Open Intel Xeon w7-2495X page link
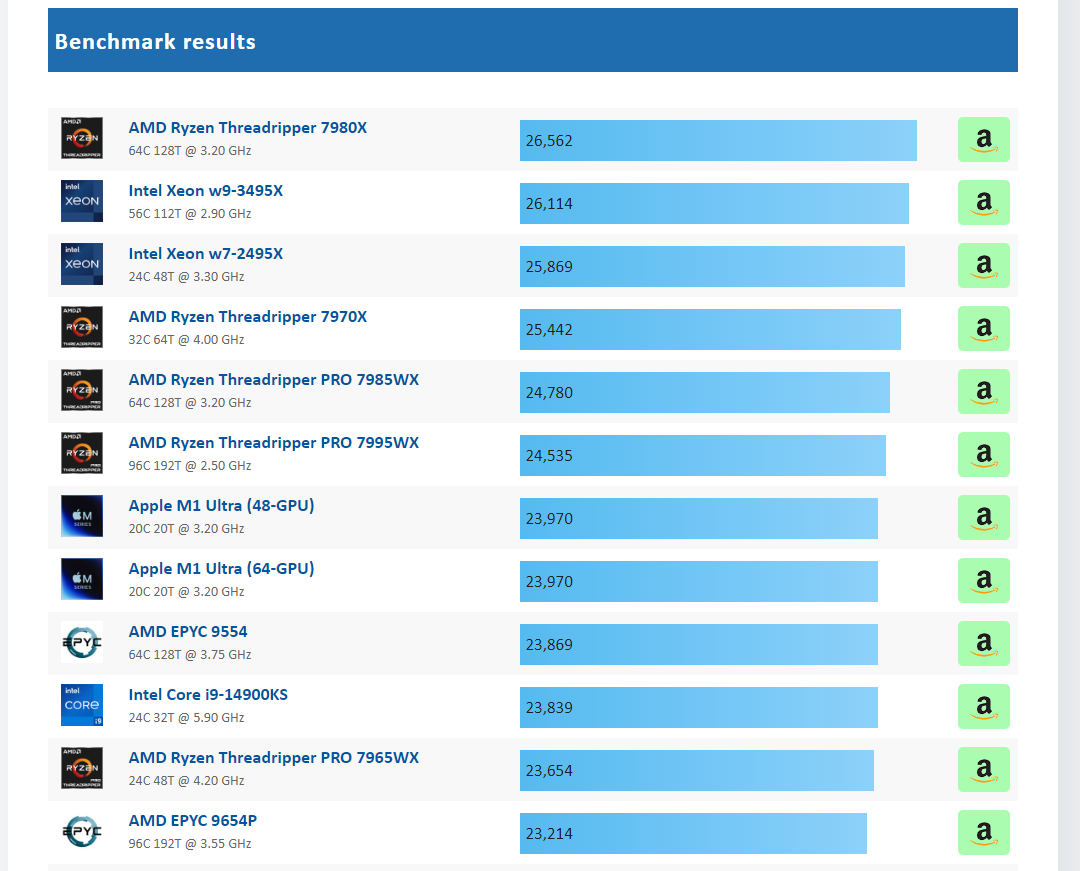The image size is (1080, 871). point(206,254)
